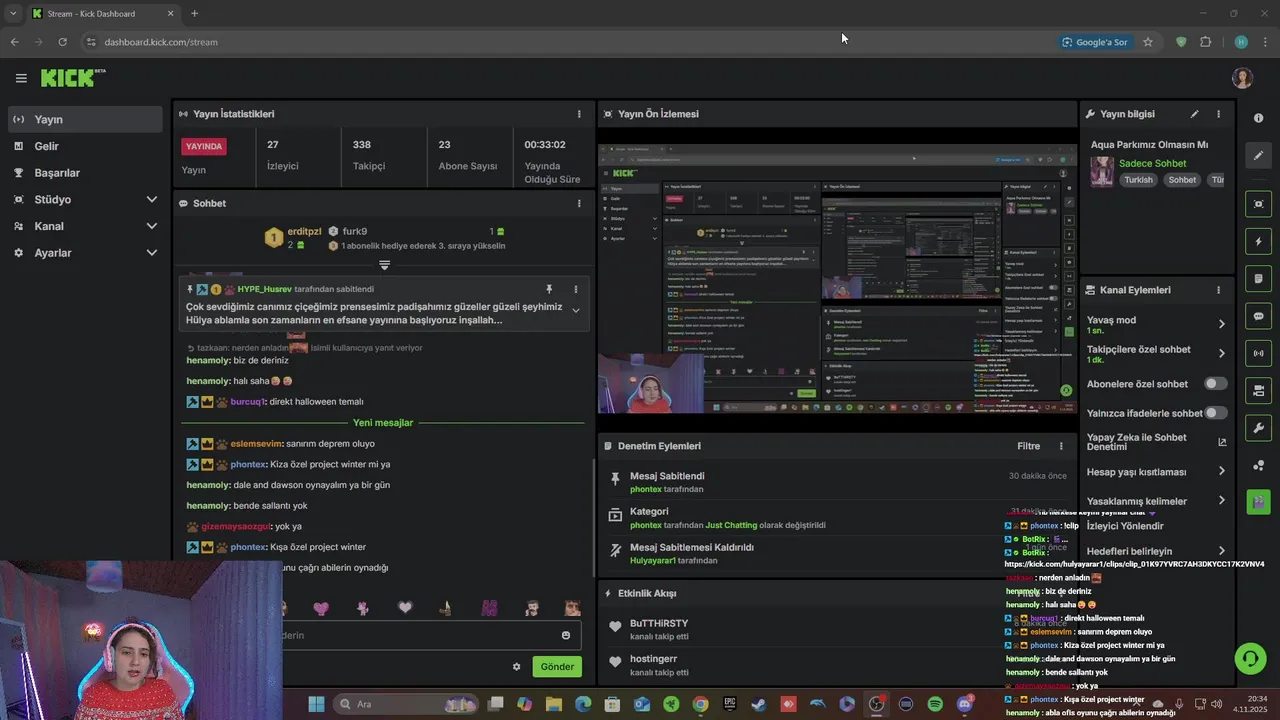Viewport: 1280px width, 720px height.
Task: Click the green clapperboard icon in right sidebar
Action: [1258, 502]
